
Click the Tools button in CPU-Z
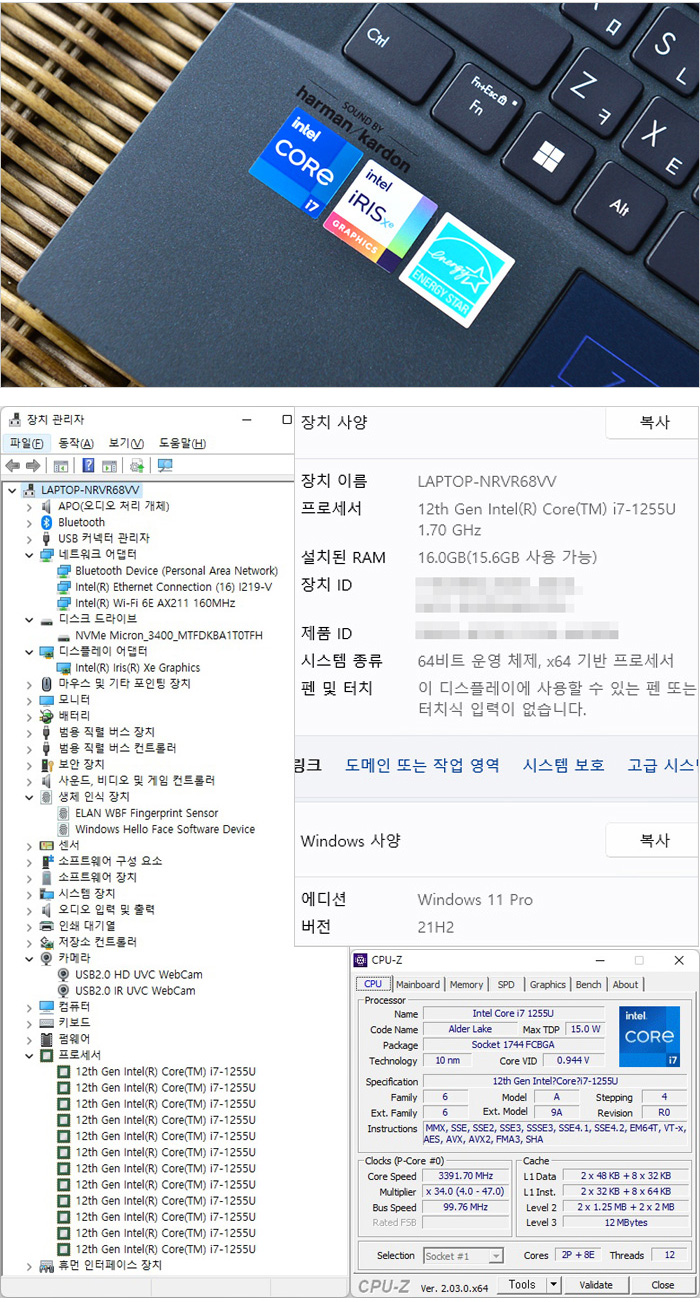521,1285
